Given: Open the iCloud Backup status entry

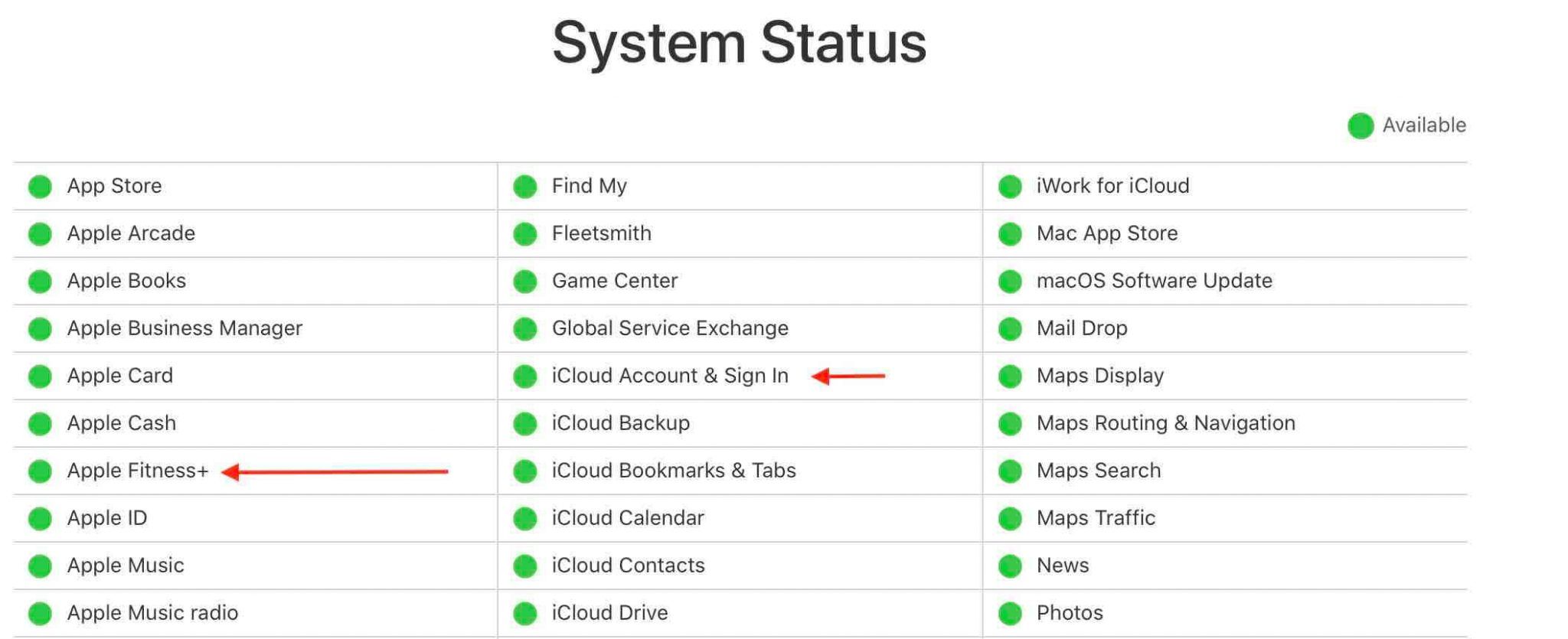Looking at the screenshot, I should (620, 423).
